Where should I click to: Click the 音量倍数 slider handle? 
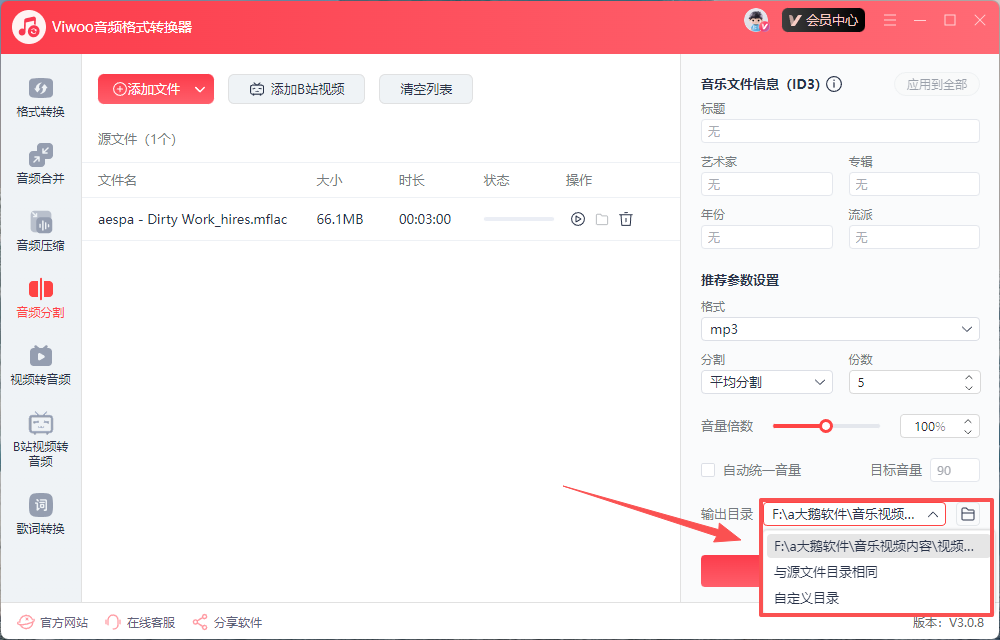pos(826,426)
